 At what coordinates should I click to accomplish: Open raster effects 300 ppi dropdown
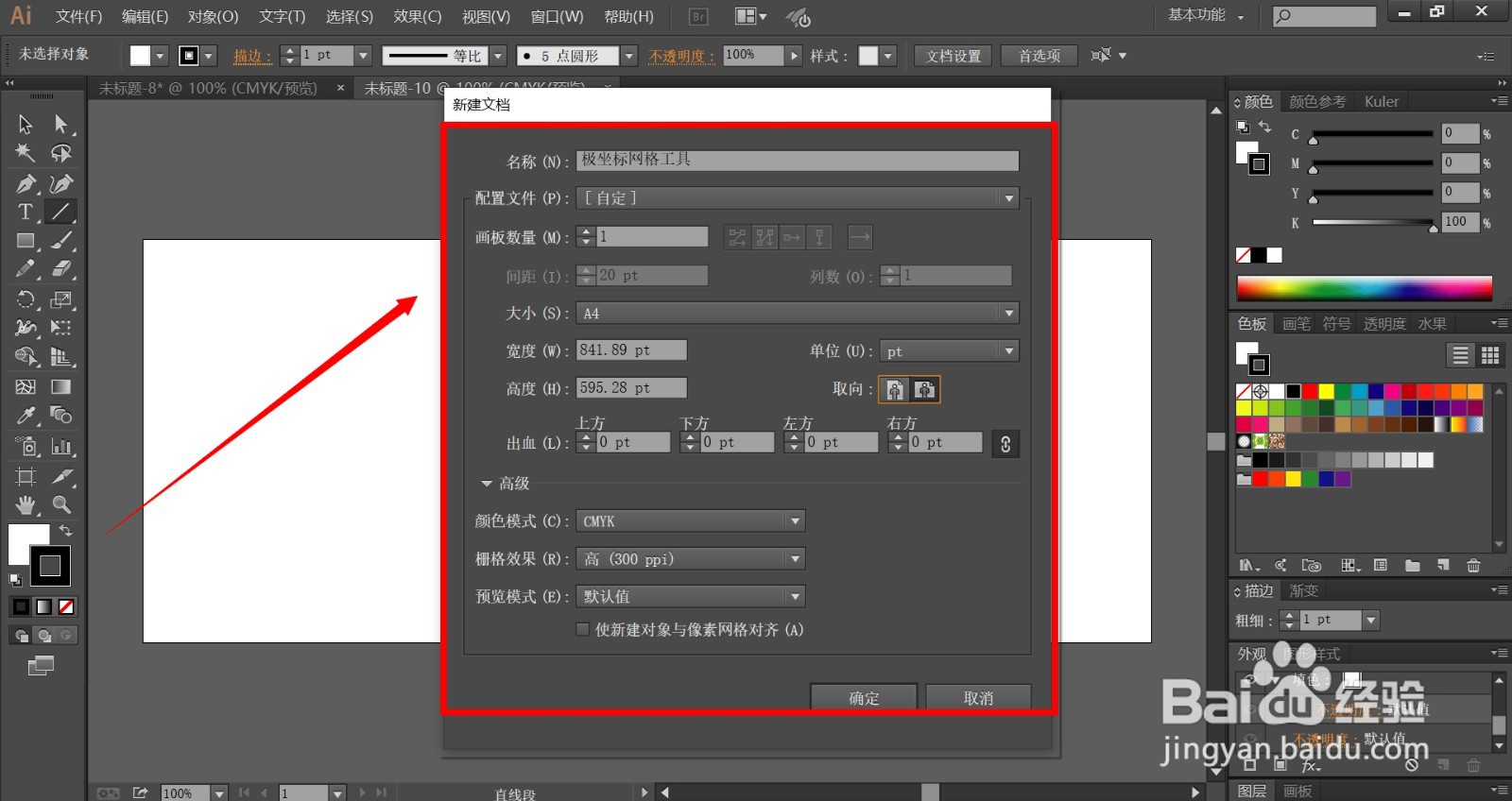coord(691,559)
